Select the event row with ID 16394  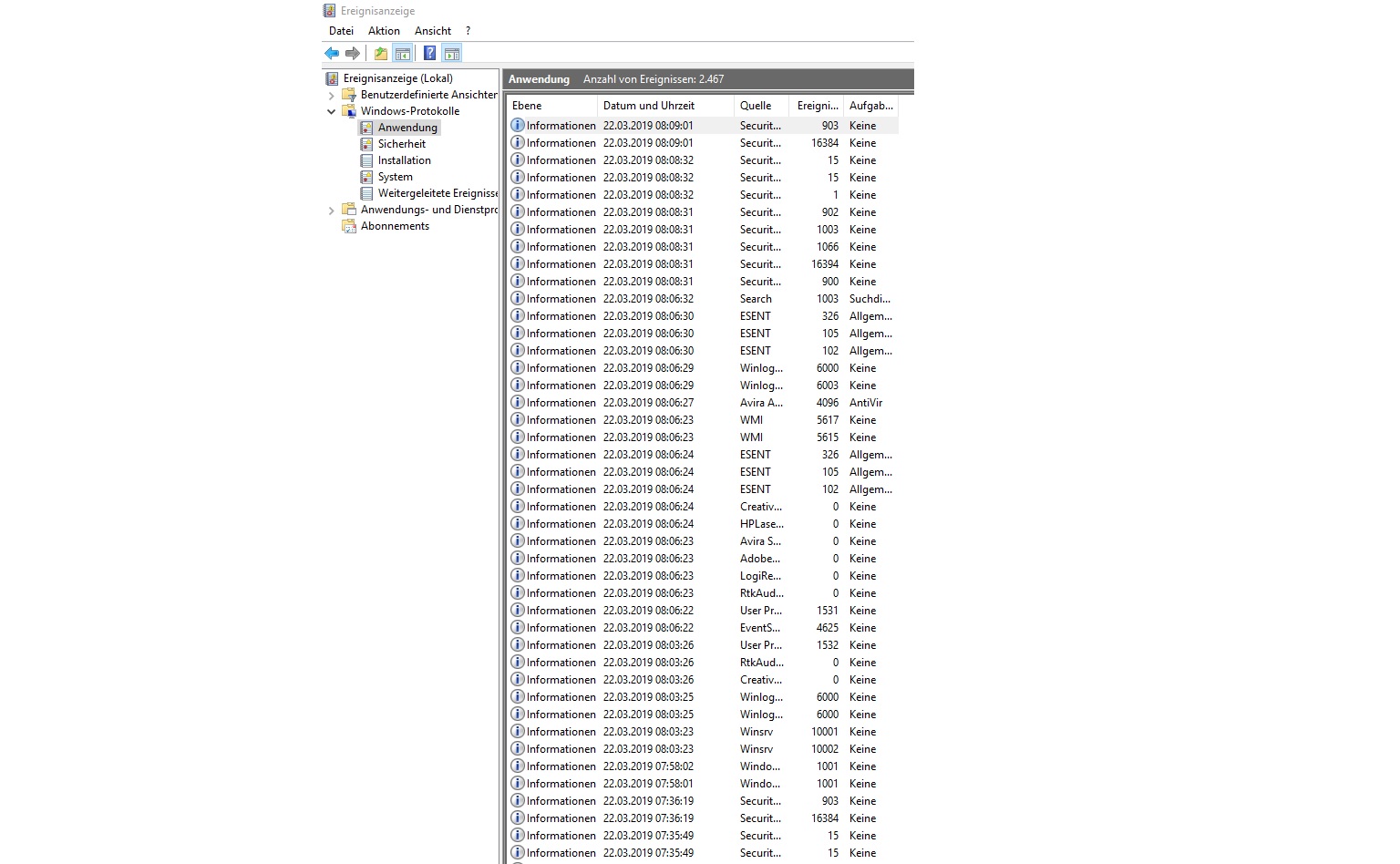703,263
